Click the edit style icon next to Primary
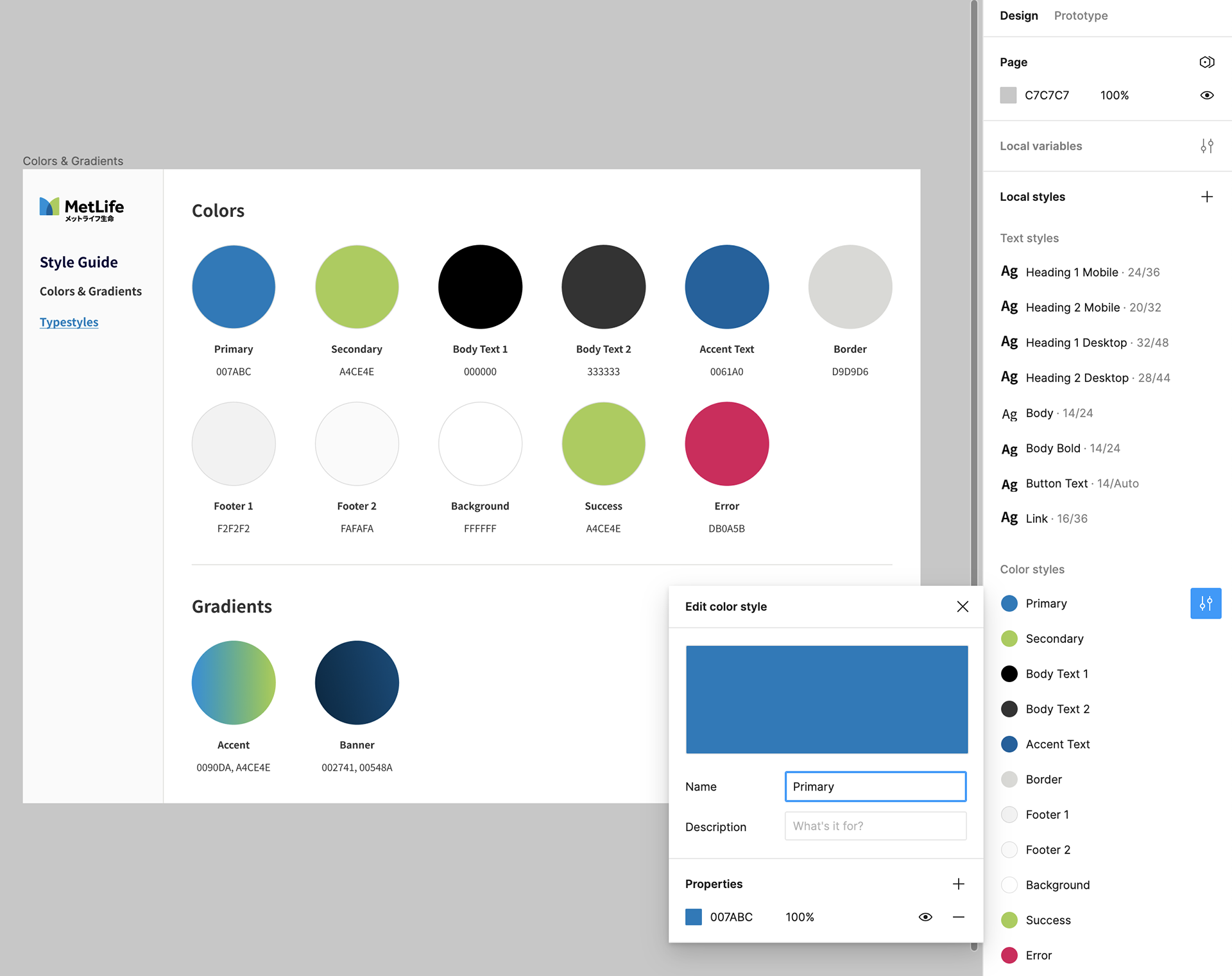The image size is (1232, 976). (1205, 604)
